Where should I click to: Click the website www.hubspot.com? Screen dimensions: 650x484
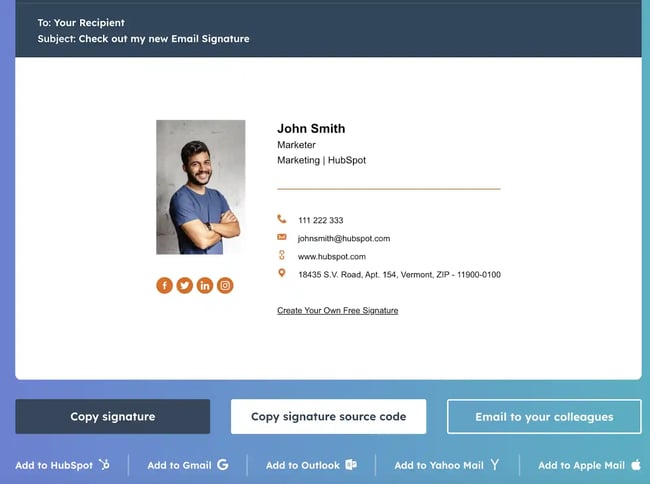[332, 257]
